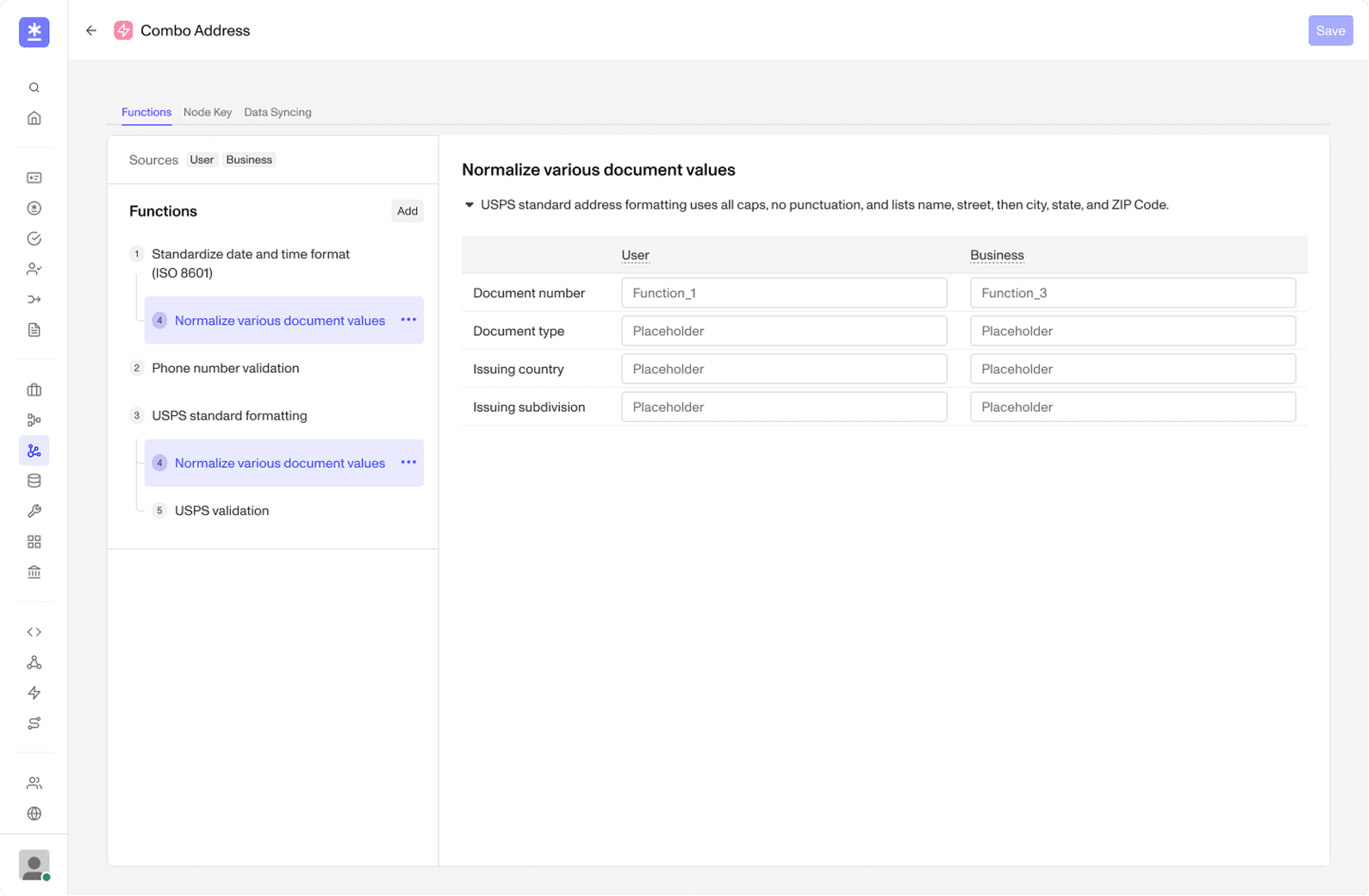Select Phone number validation function
1369x896 pixels.
coord(226,368)
